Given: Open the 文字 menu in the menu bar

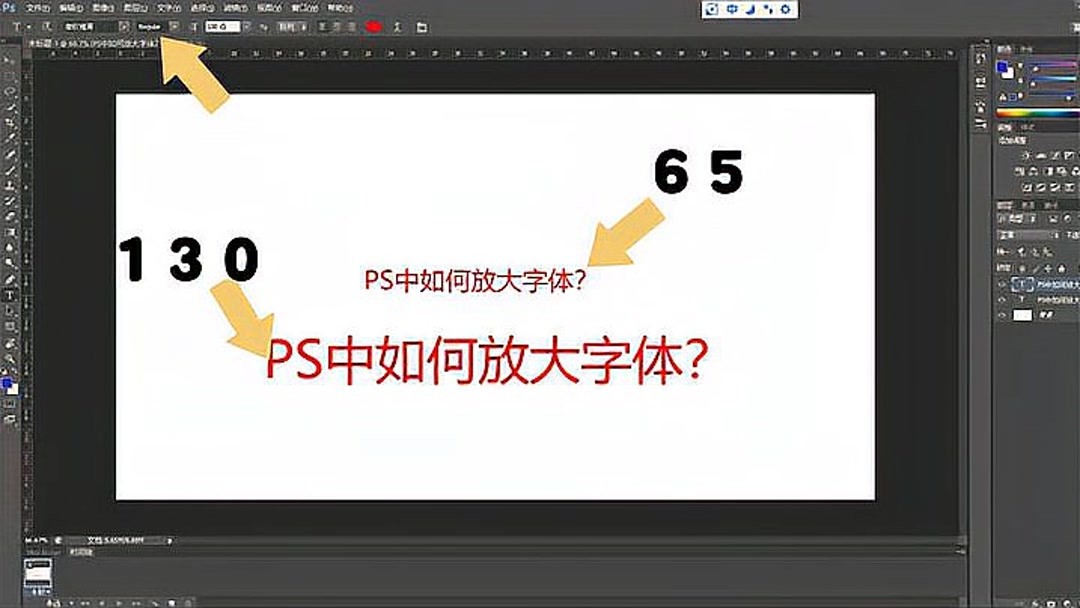Looking at the screenshot, I should point(170,7).
